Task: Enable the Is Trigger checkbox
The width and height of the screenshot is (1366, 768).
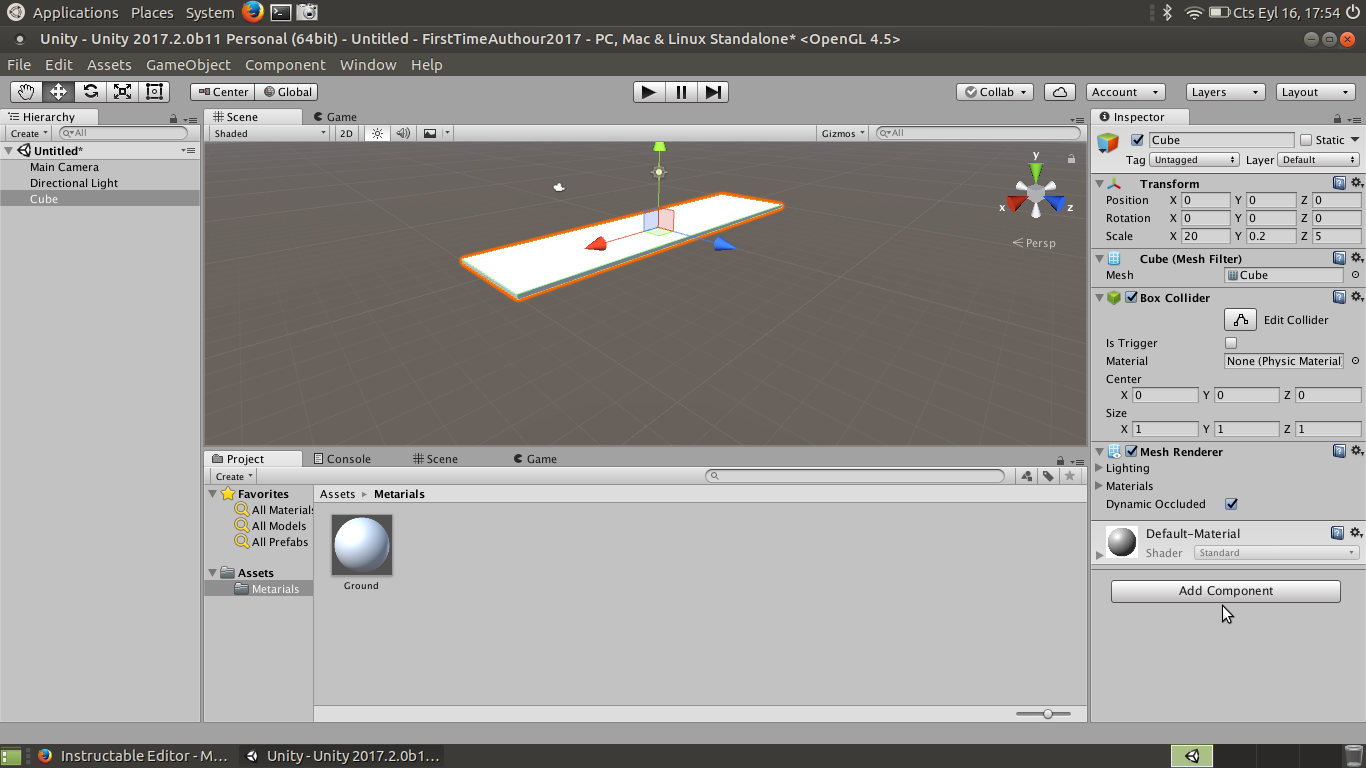Action: [x=1231, y=343]
